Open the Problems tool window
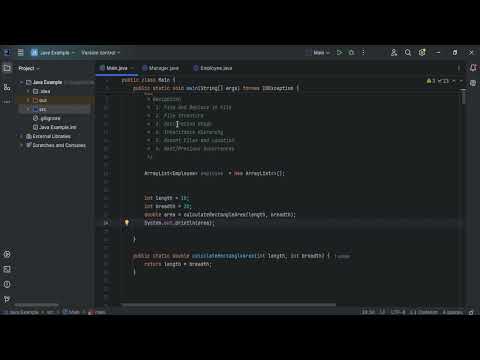 (7, 284)
